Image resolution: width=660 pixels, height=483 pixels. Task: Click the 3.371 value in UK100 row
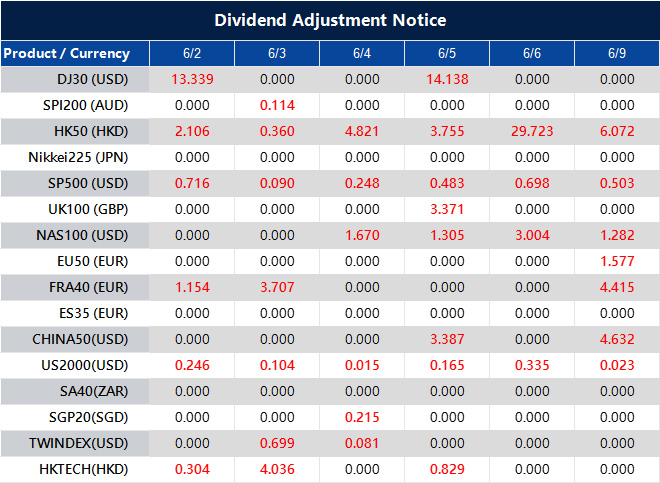point(447,208)
